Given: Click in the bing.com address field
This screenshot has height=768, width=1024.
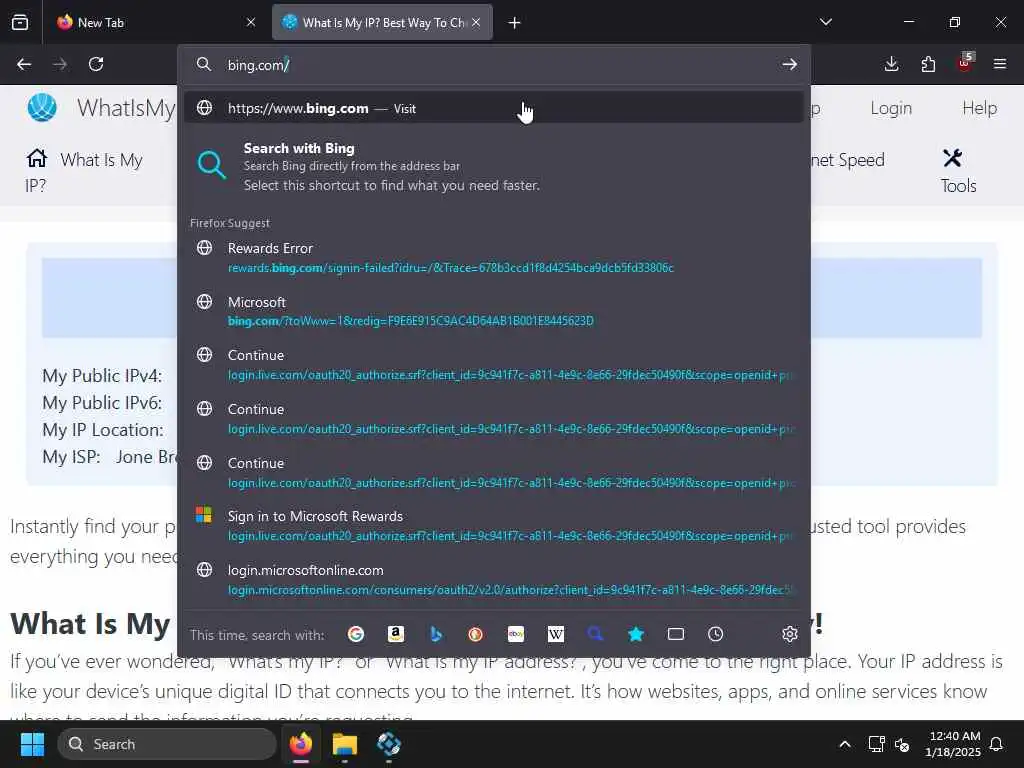Looking at the screenshot, I should (x=496, y=65).
